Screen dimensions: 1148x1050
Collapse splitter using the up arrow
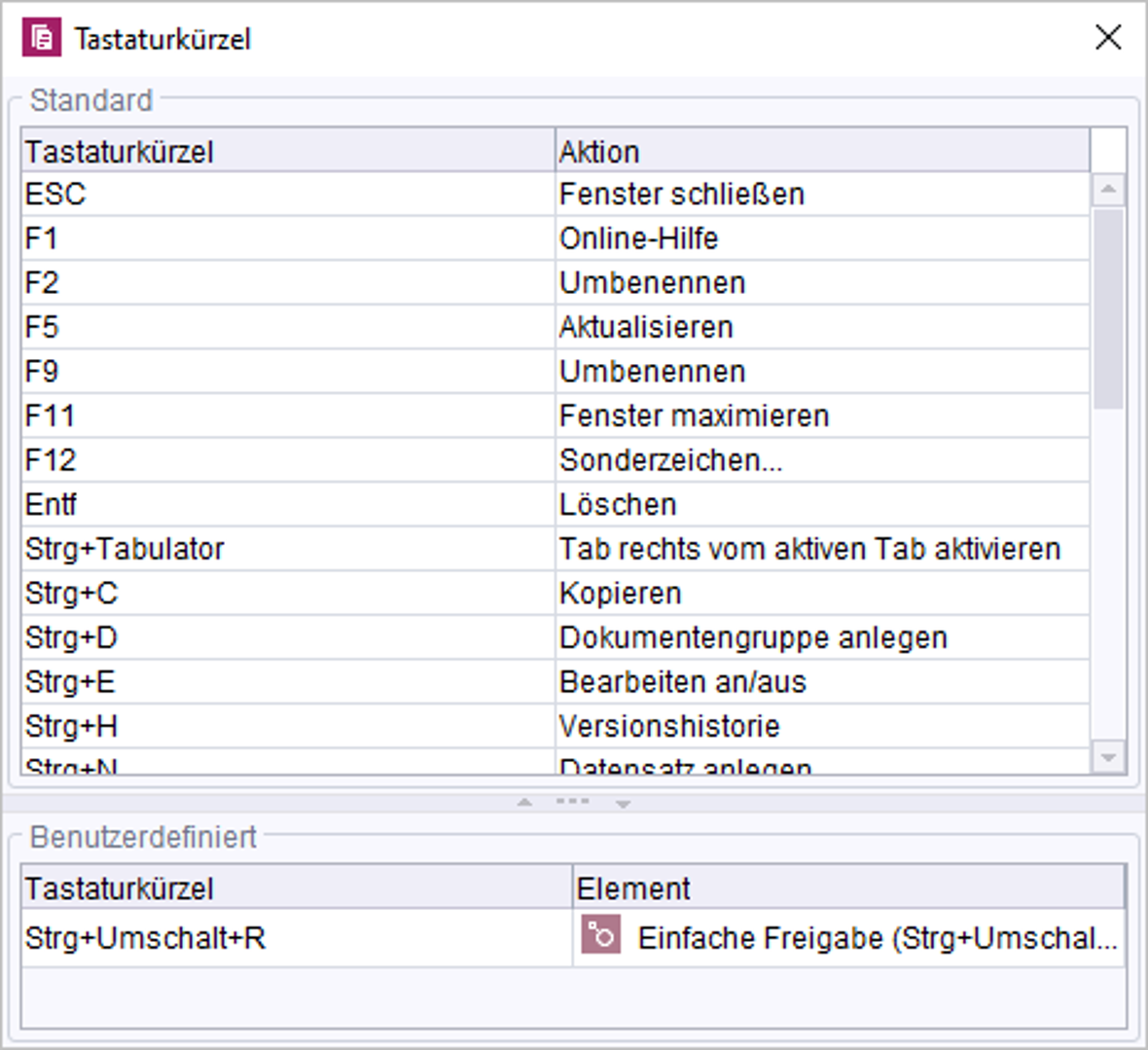[524, 803]
